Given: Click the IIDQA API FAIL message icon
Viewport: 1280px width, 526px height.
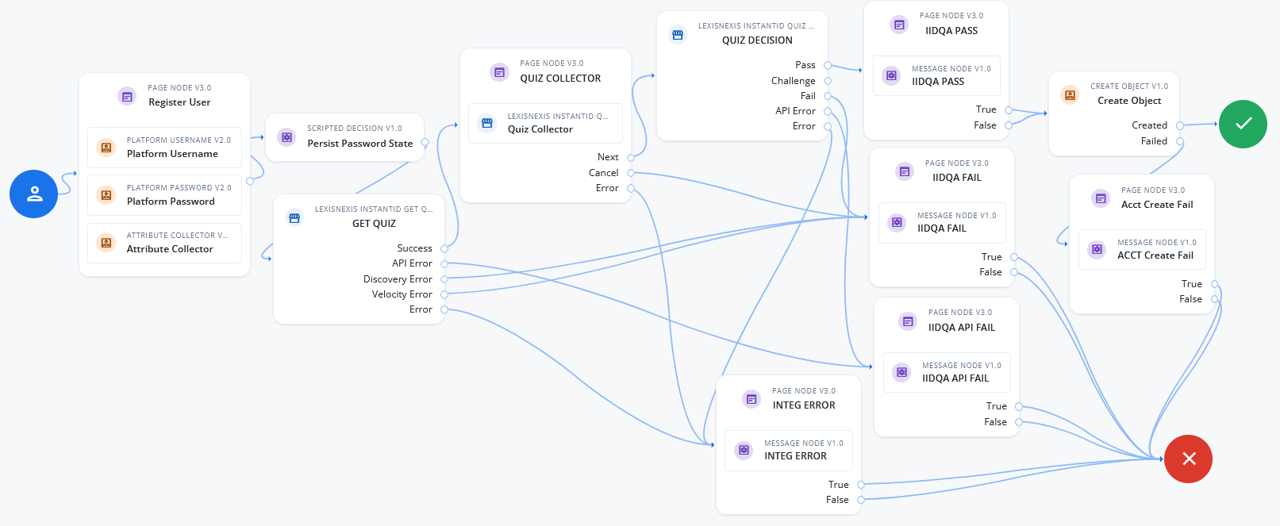Looking at the screenshot, I should 901,372.
